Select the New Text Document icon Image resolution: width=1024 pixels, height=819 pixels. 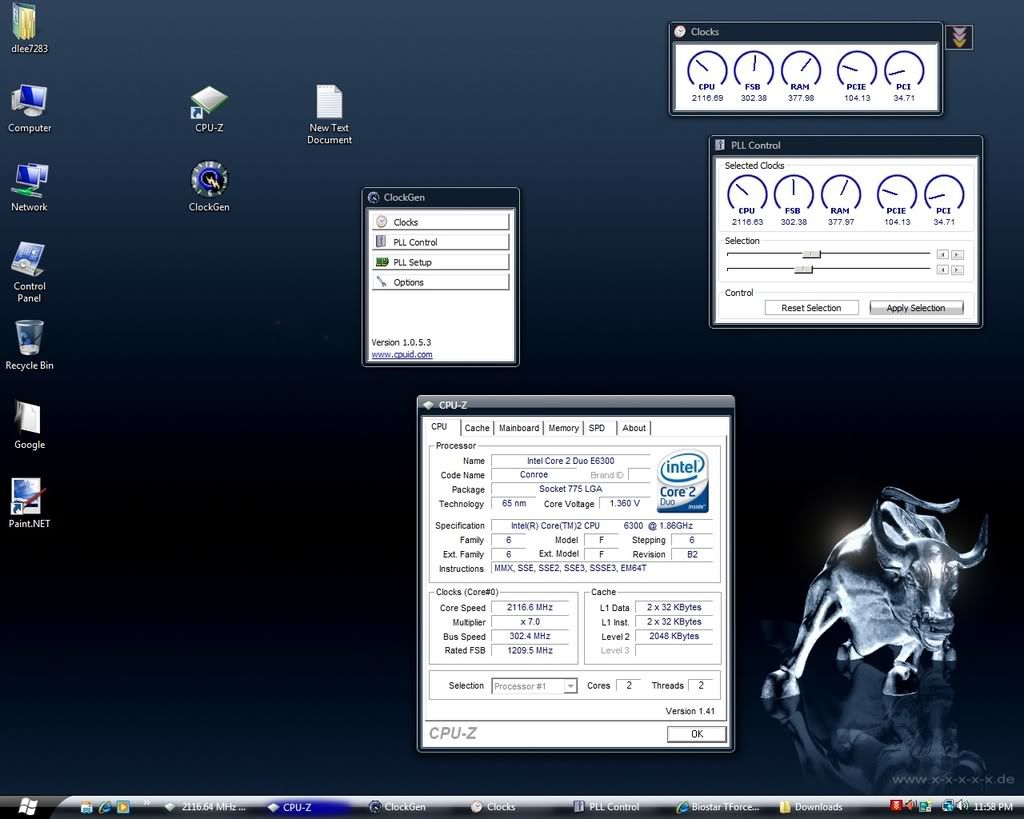[329, 115]
